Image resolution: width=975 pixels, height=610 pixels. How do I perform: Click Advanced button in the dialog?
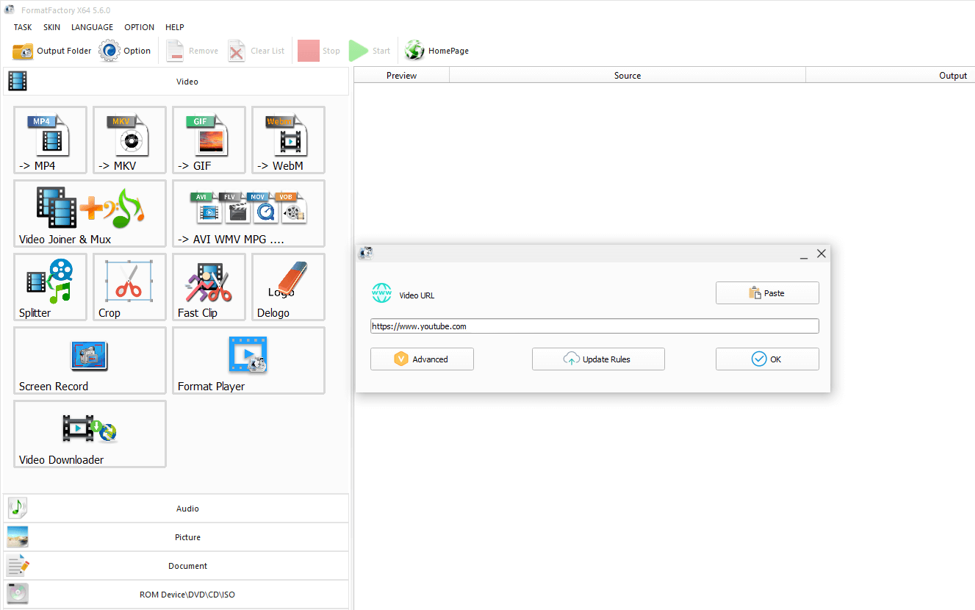tap(422, 359)
